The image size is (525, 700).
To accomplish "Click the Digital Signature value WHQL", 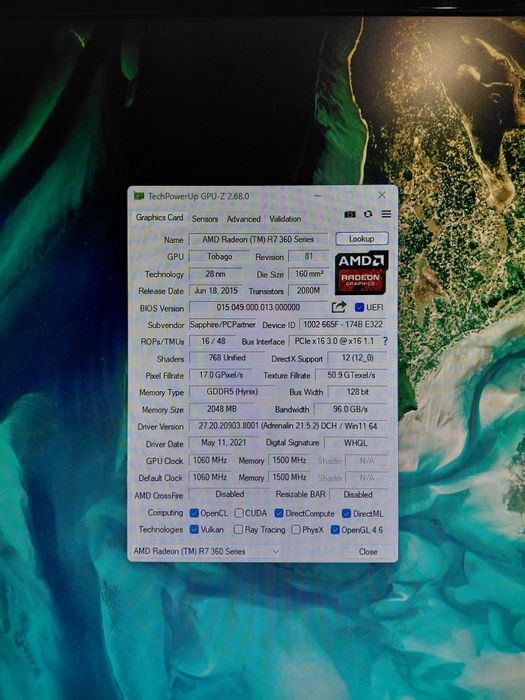I will (356, 443).
